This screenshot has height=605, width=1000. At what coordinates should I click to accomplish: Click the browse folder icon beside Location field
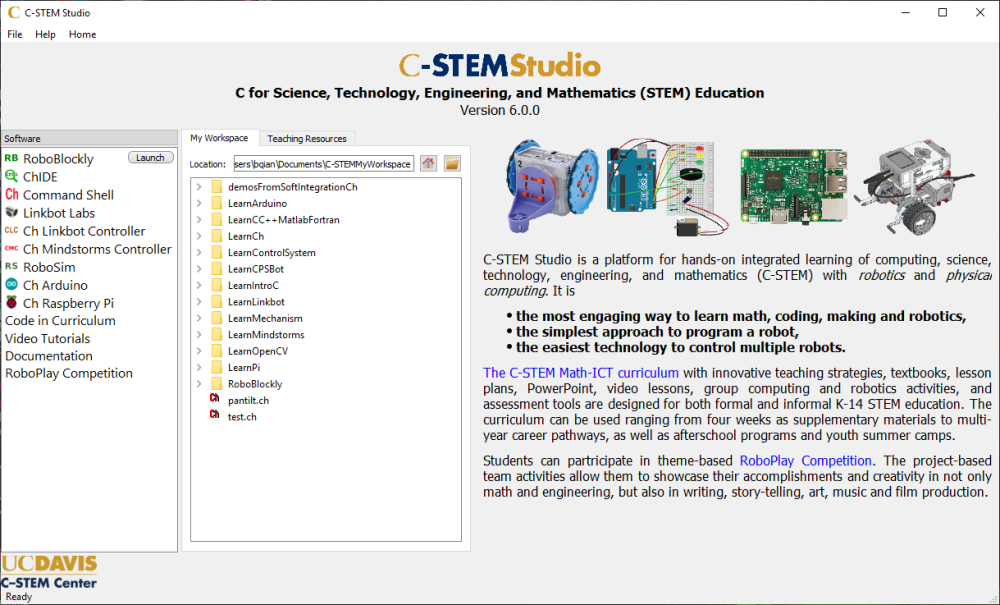452,163
